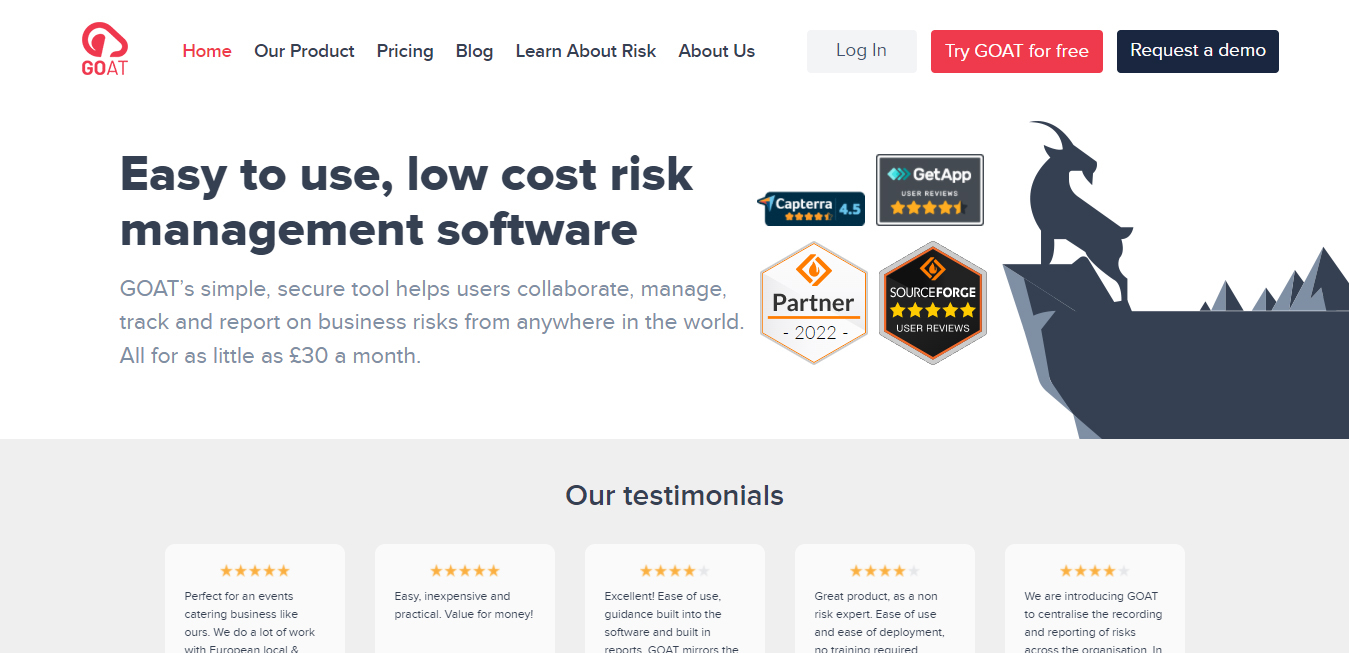Click stars on "Easy, inexpensive and practical" review

click(x=465, y=571)
